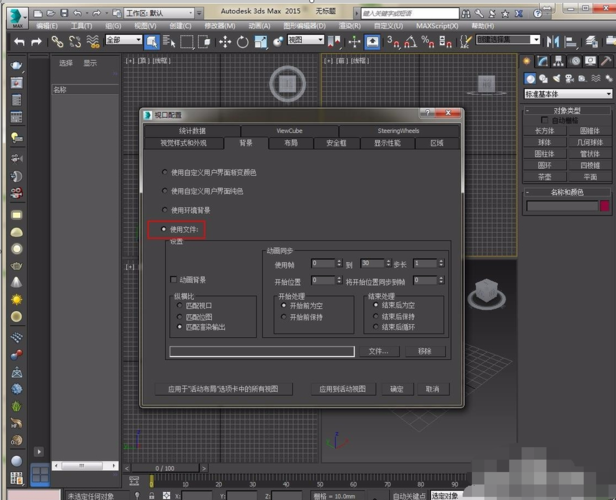Expand the 全部 selection filter dropdown
616x500 pixels.
(x=124, y=41)
